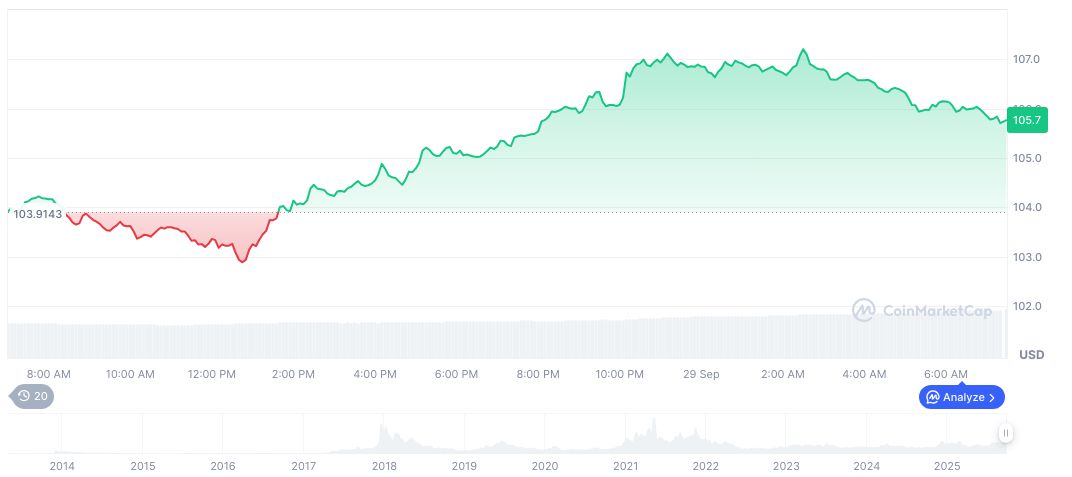Select 2023 on the year timeline
Image resolution: width=1072 pixels, height=477 pixels.
[786, 466]
